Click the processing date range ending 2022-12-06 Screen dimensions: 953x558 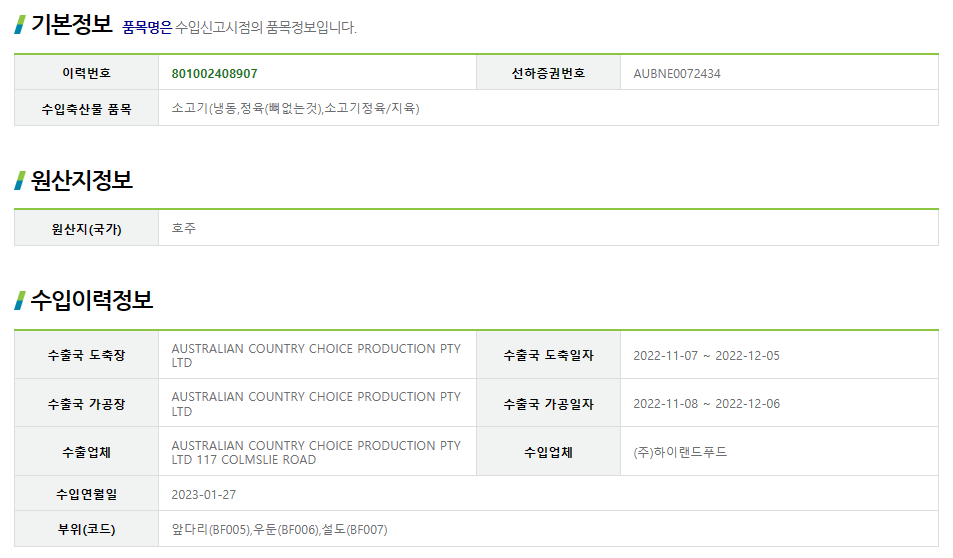coord(706,404)
